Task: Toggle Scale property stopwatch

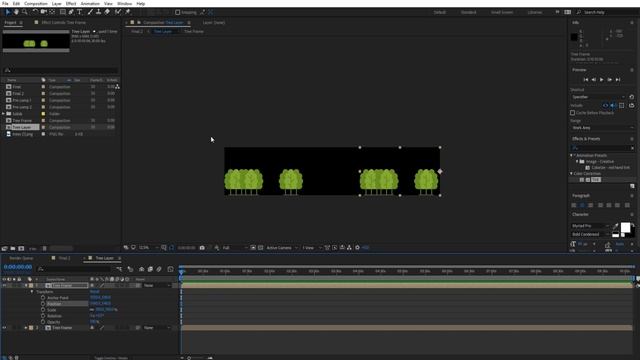Action: click(x=43, y=310)
